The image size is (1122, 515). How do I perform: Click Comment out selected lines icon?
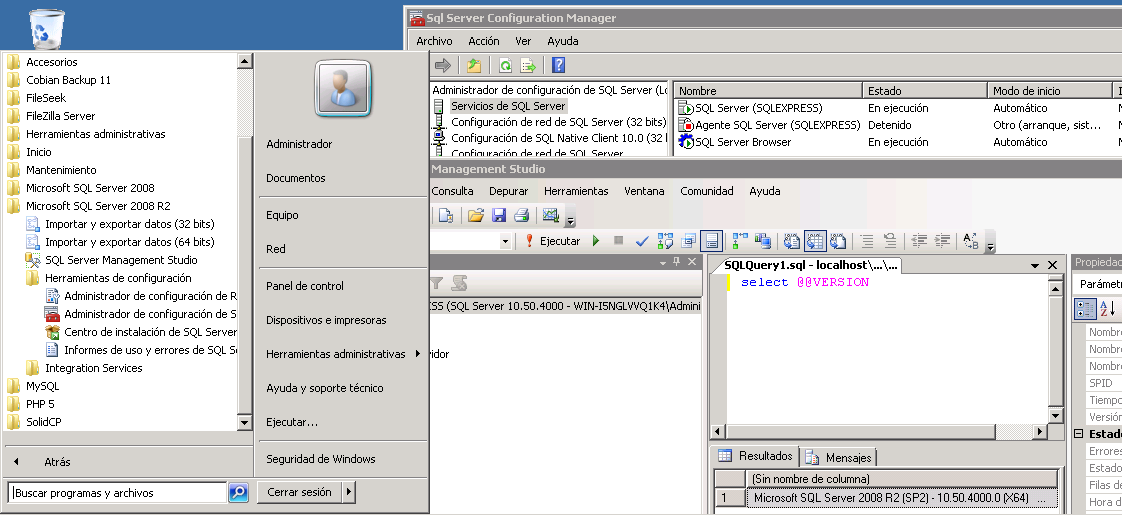(867, 241)
